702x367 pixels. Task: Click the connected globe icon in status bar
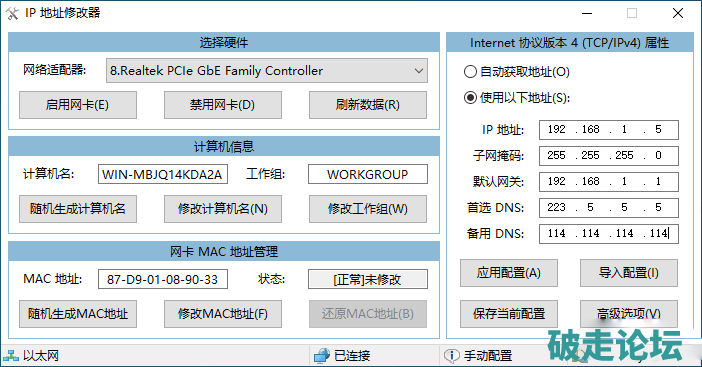coord(321,356)
